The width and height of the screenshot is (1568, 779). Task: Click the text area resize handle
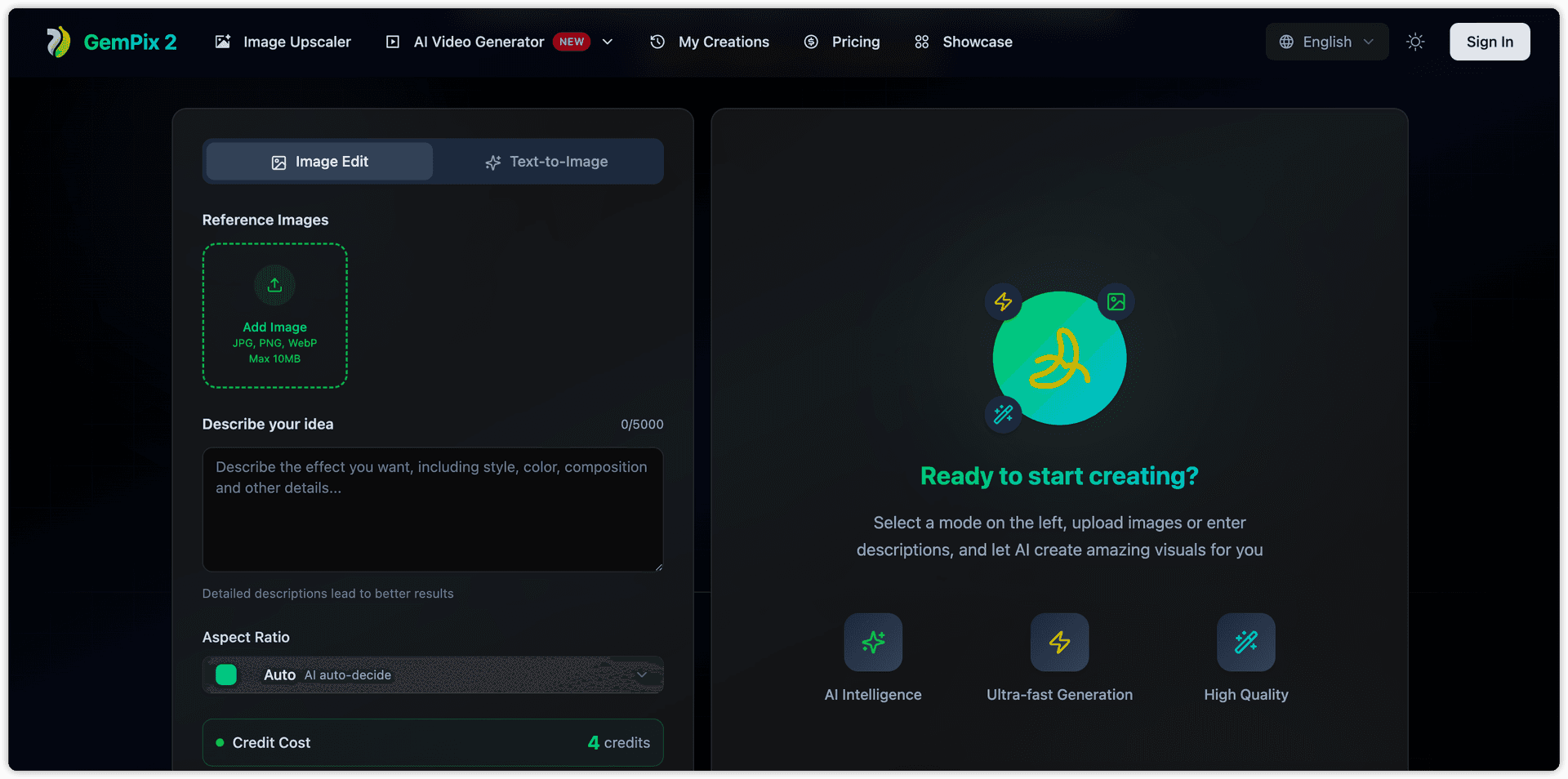click(658, 567)
